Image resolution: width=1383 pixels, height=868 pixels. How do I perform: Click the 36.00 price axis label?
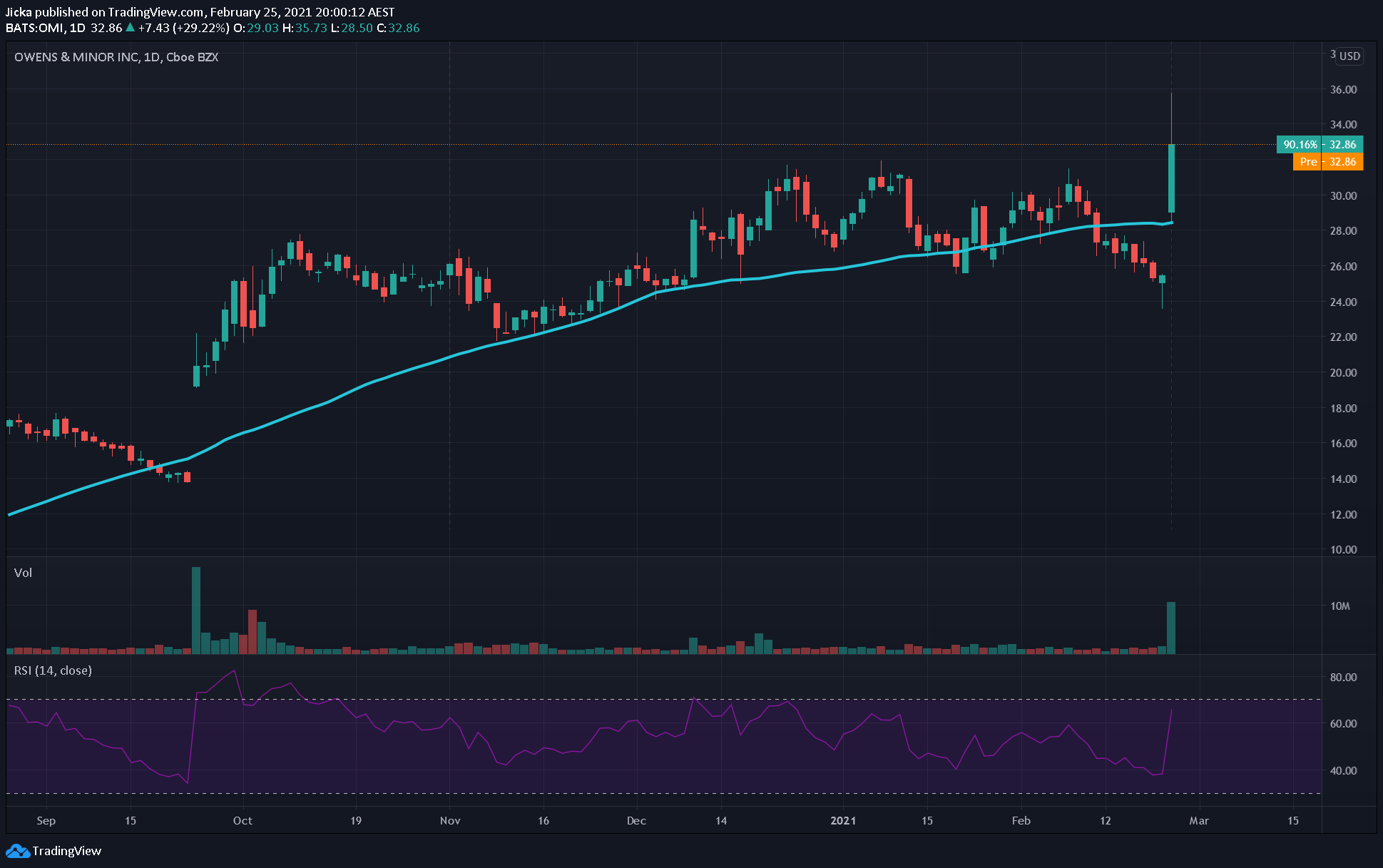point(1343,90)
